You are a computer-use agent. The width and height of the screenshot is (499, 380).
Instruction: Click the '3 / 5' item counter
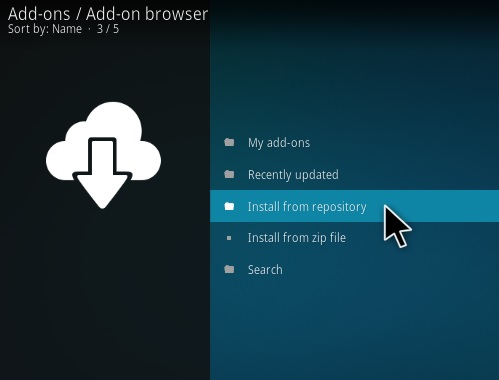[x=108, y=29]
